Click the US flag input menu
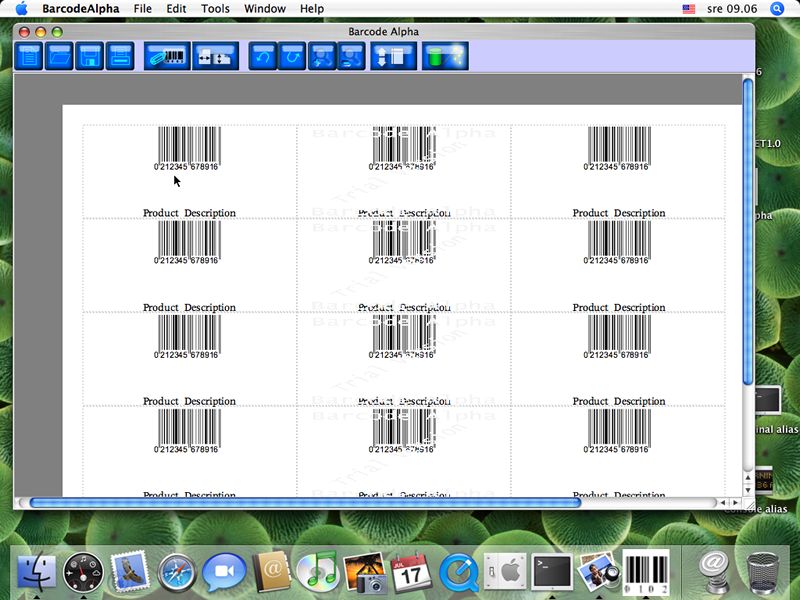This screenshot has width=800, height=600. [x=689, y=9]
